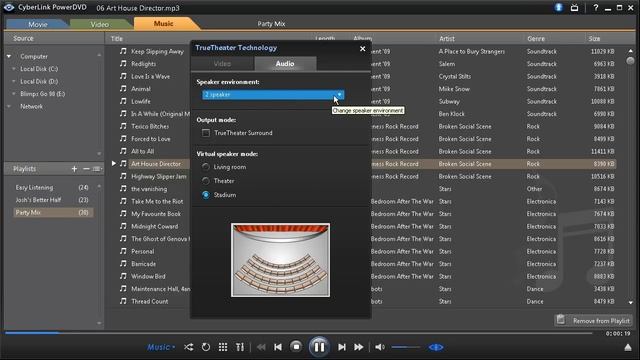This screenshot has width=640, height=360.
Task: Collapse the Computer tree node
Action: 9,56
